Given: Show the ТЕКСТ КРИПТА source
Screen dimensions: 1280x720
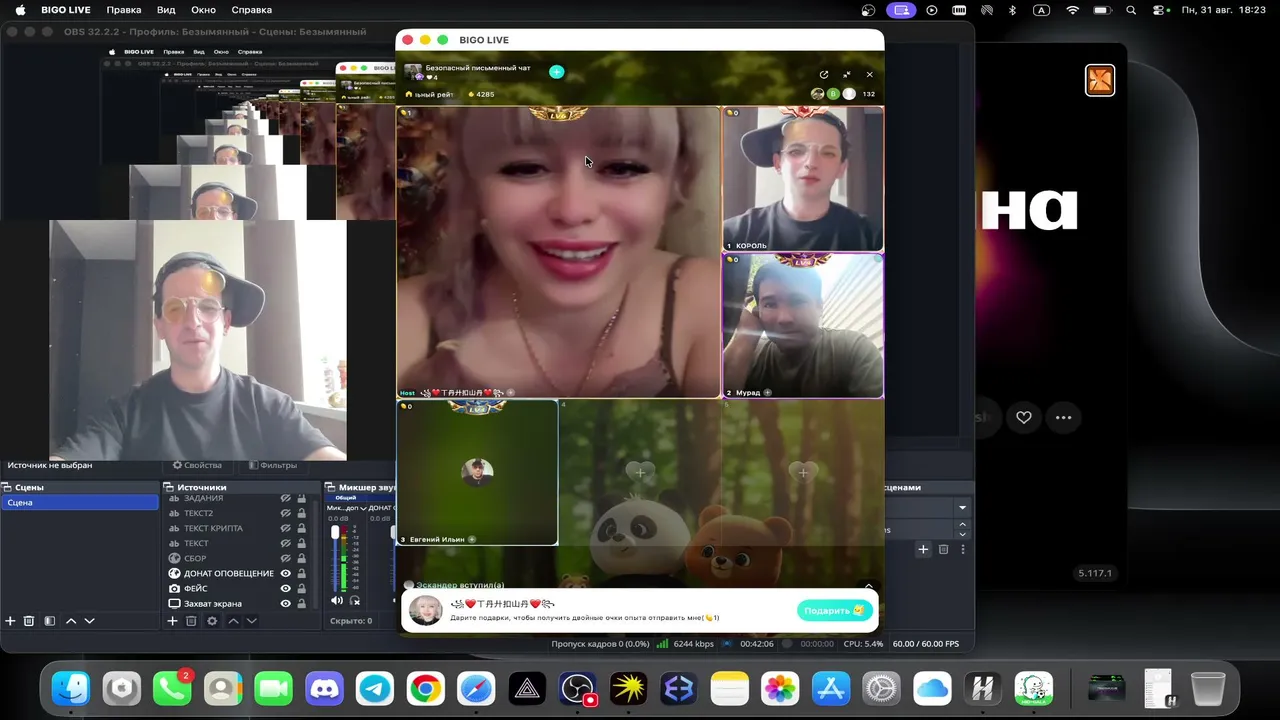Looking at the screenshot, I should [285, 528].
